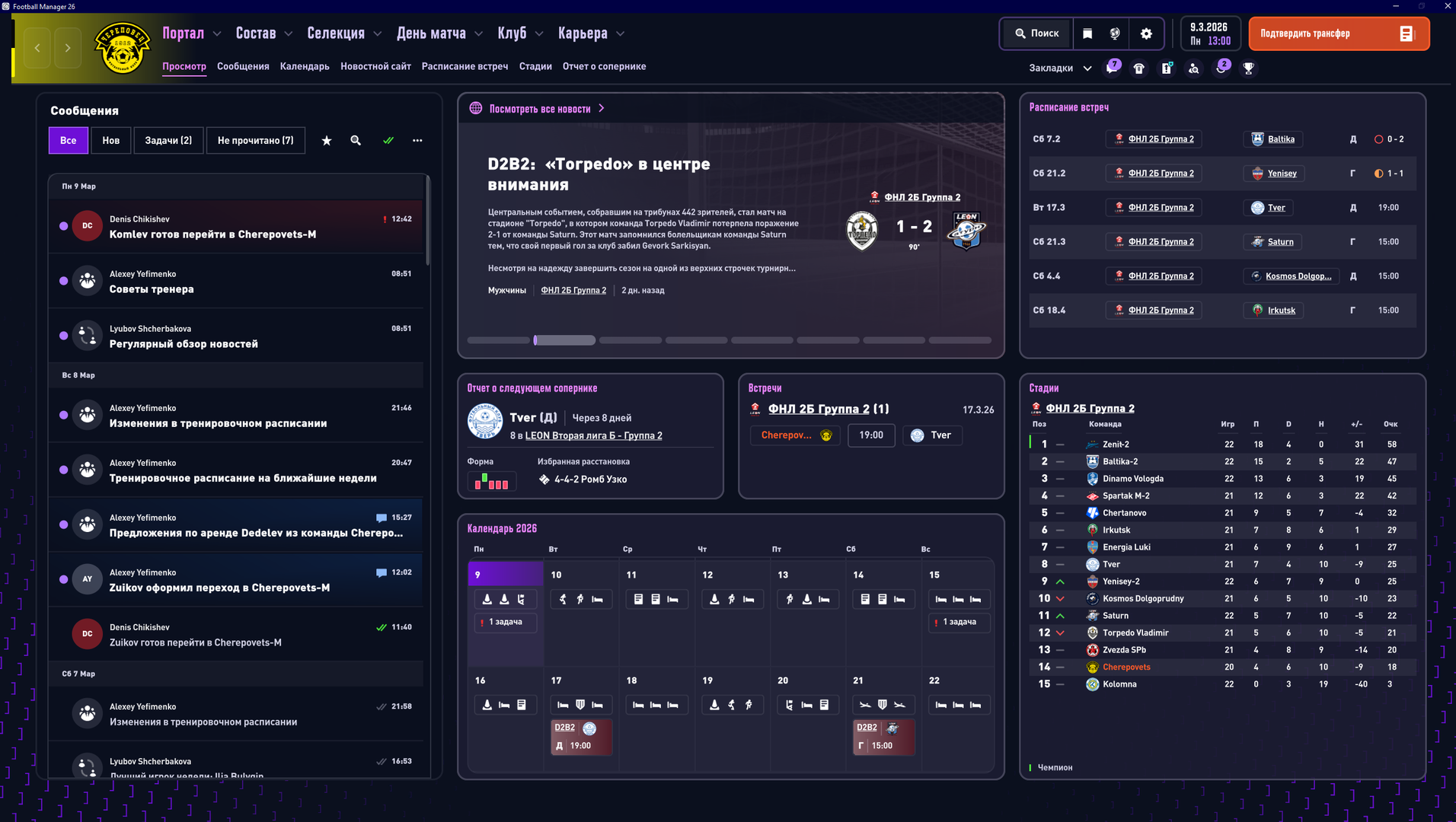Image resolution: width=1456 pixels, height=822 pixels.
Task: Open the trophy competitions bookmark icon
Action: pos(1249,68)
